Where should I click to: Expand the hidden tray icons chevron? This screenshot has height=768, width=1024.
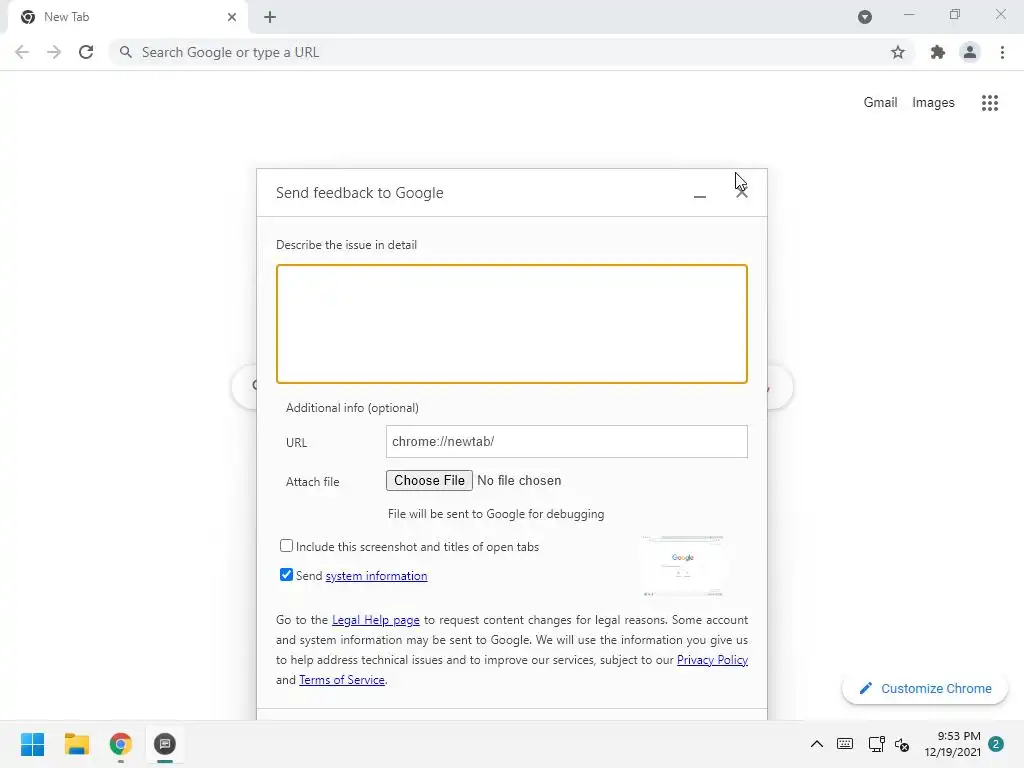(x=816, y=744)
